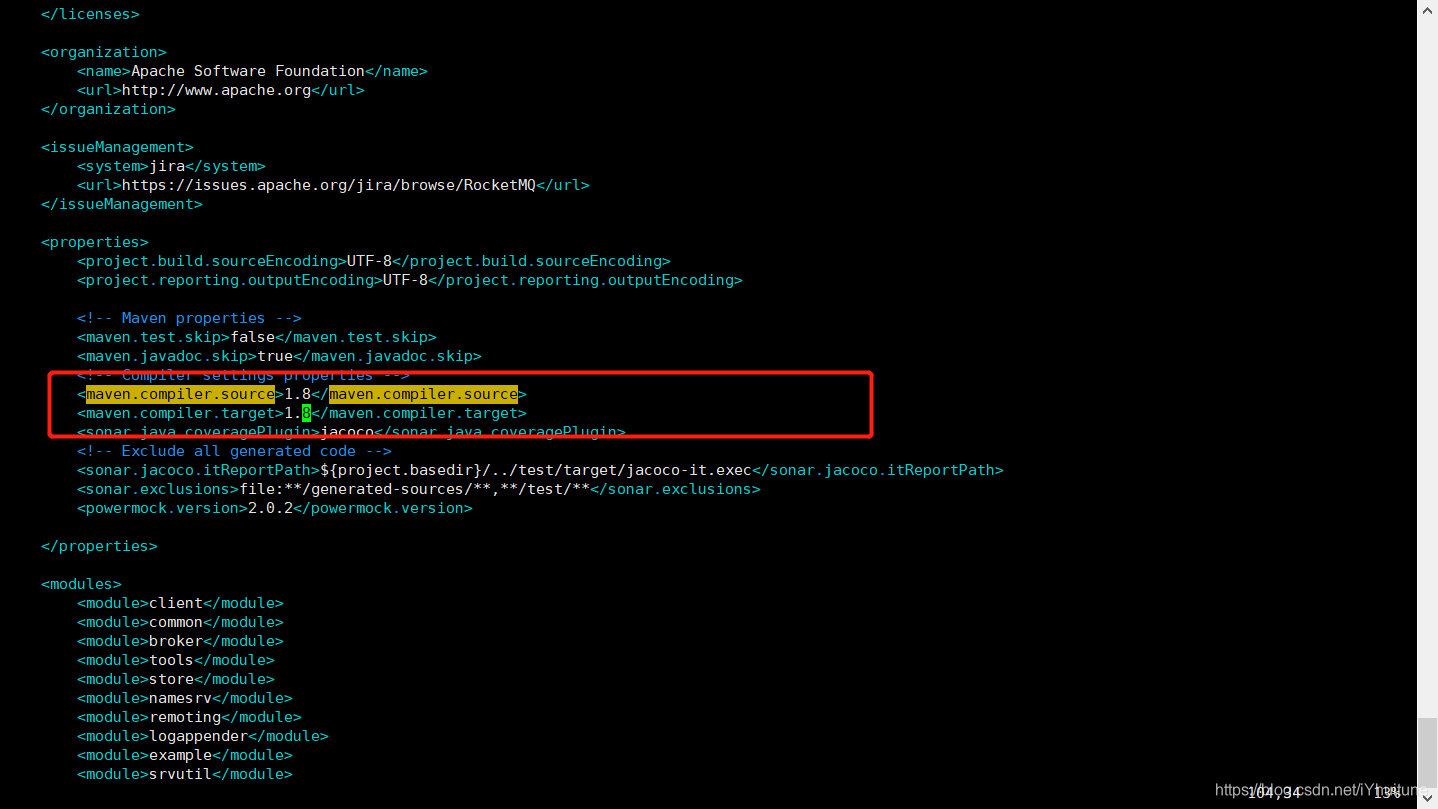Click the 1.8 value of maven.compiler.source
This screenshot has height=809, width=1438.
click(x=297, y=394)
